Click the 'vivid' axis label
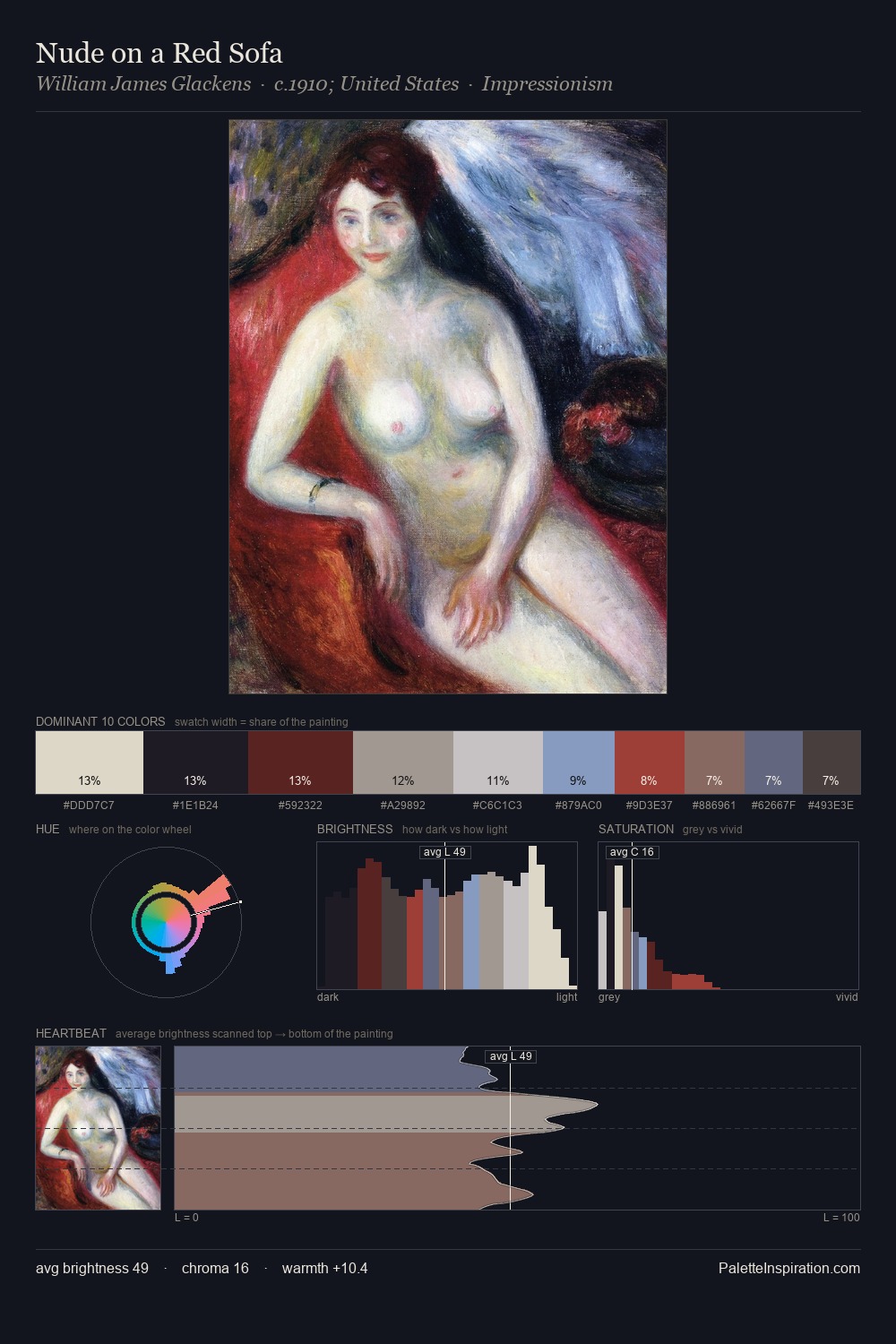This screenshot has height=1344, width=896. pyautogui.click(x=847, y=997)
